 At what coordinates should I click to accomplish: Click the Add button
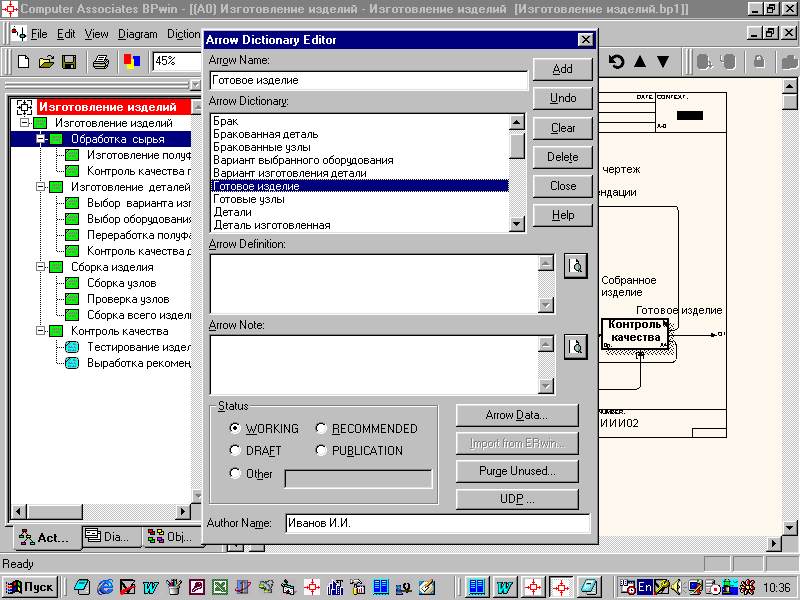tap(562, 69)
